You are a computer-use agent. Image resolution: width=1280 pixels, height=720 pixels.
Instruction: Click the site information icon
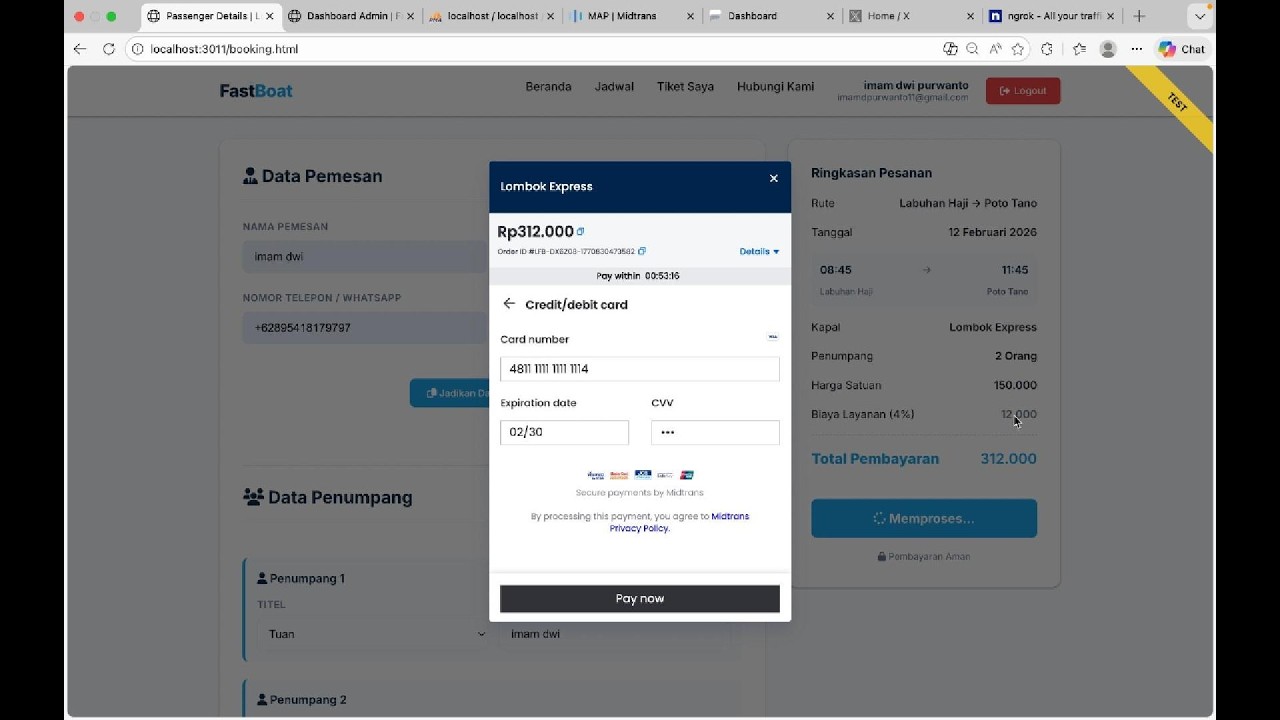pos(138,49)
